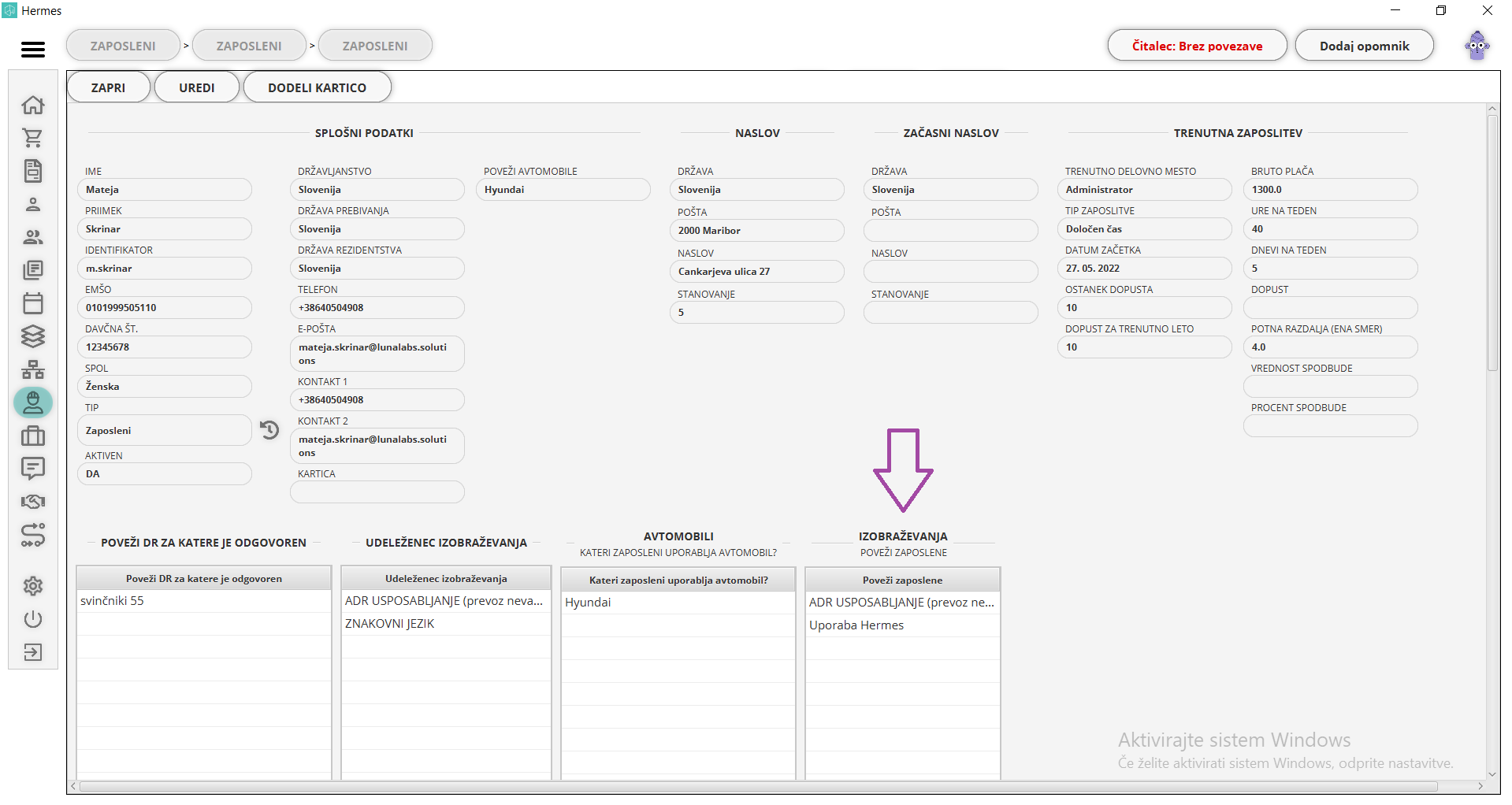The image size is (1512, 805).
Task: Click the ZAPRI button
Action: [109, 87]
